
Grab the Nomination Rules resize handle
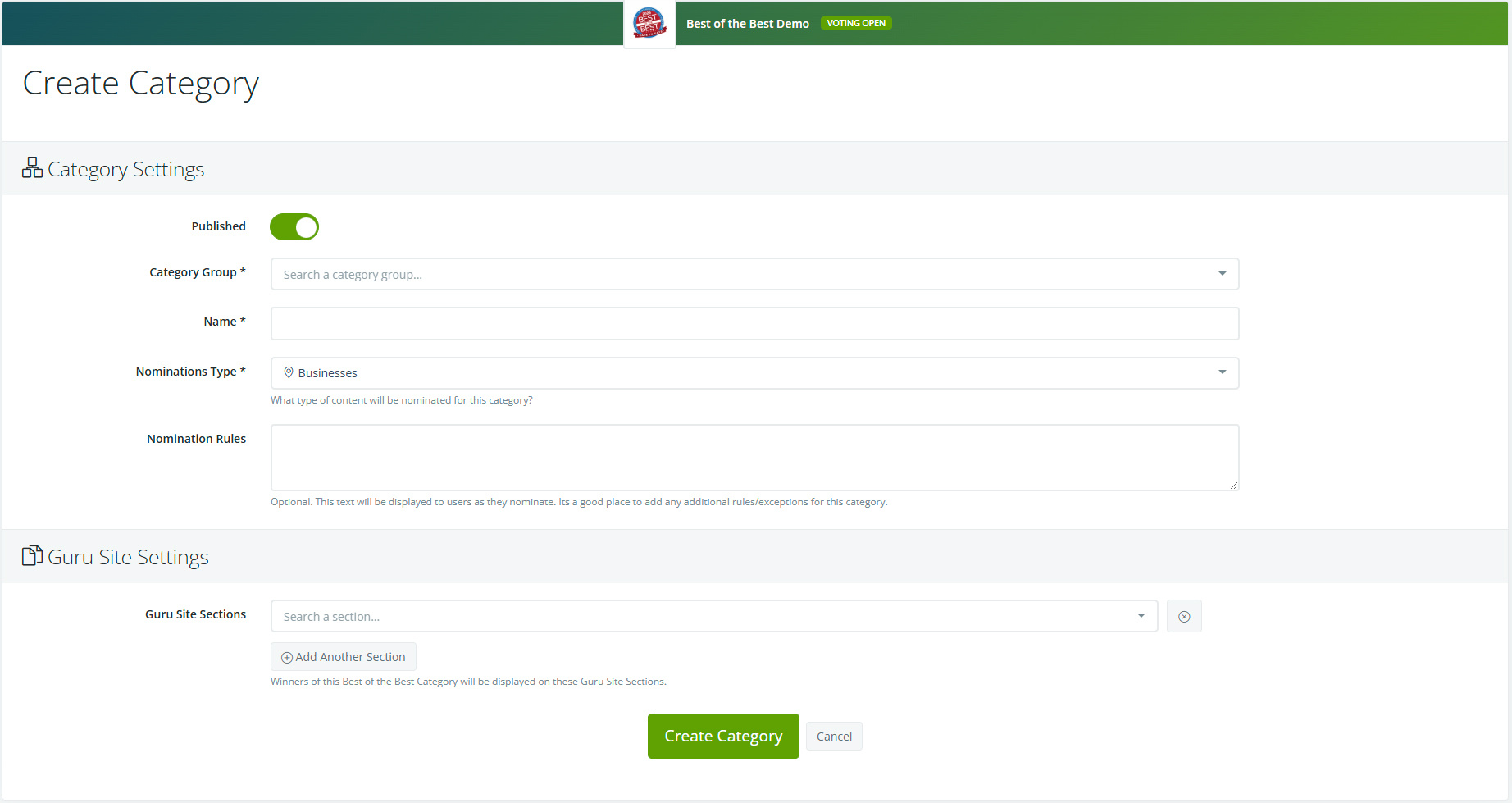[x=1233, y=485]
